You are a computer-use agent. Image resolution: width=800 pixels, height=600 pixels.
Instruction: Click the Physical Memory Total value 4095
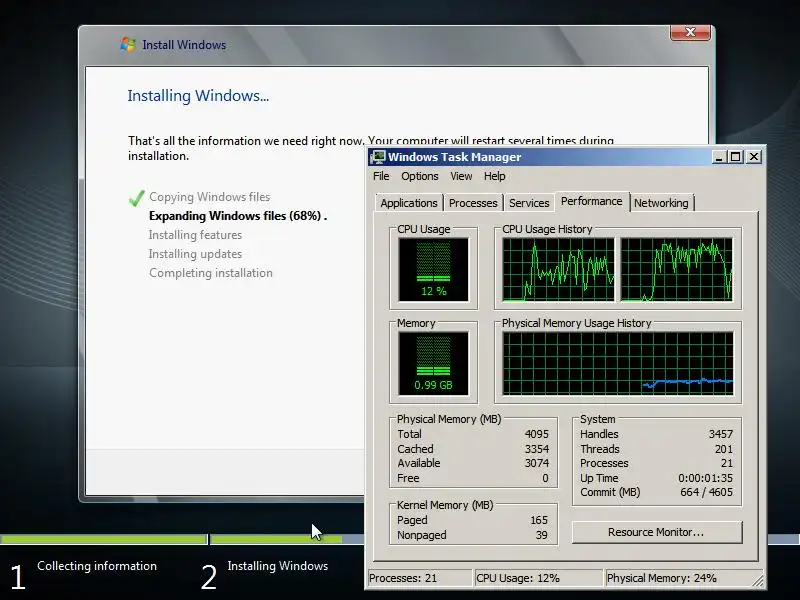[x=537, y=434]
